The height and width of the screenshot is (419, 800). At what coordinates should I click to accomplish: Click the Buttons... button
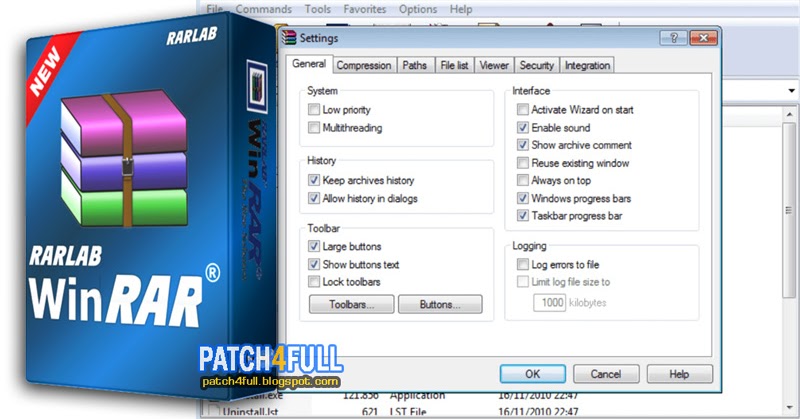tap(440, 304)
